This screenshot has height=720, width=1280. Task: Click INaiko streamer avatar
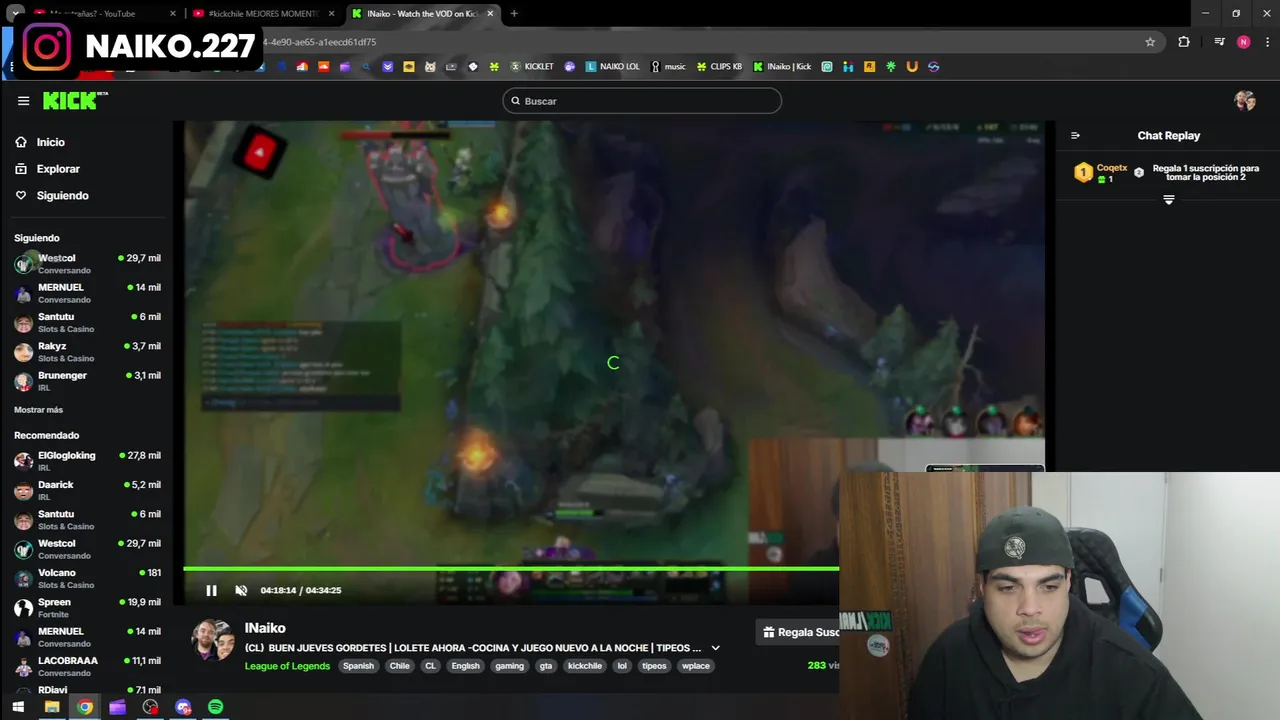point(213,640)
